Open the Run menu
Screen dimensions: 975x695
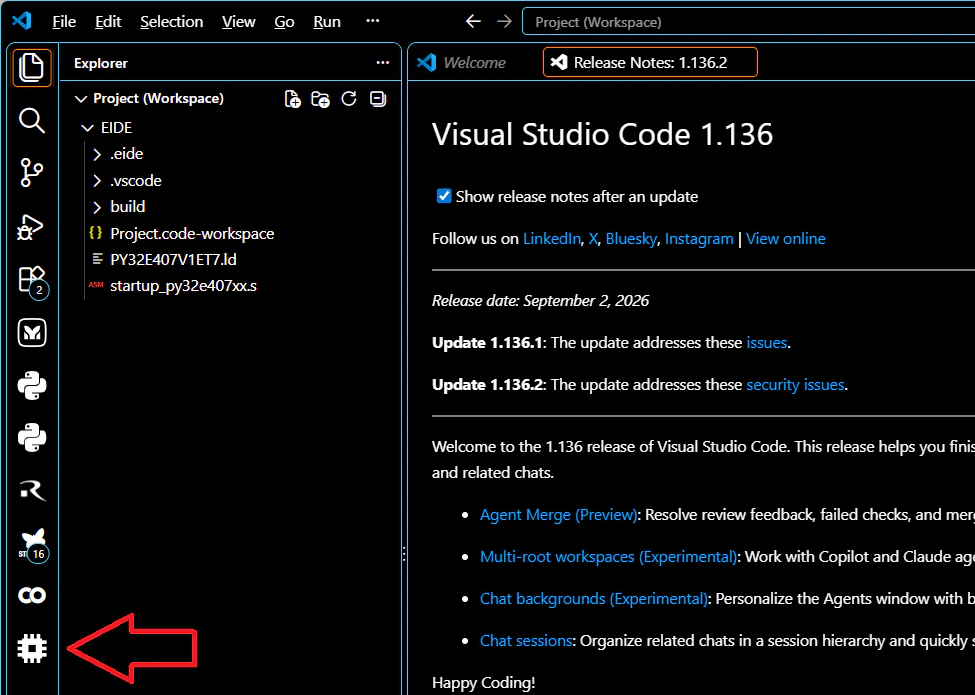pos(327,22)
